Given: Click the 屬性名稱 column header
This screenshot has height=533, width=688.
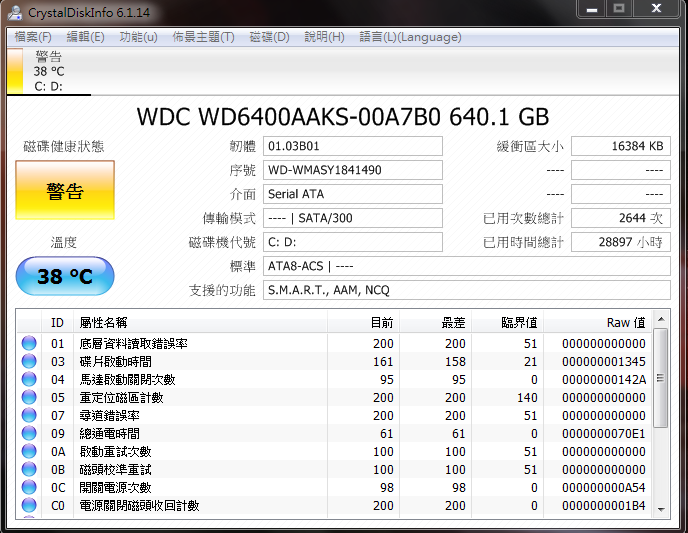Looking at the screenshot, I should [x=200, y=322].
